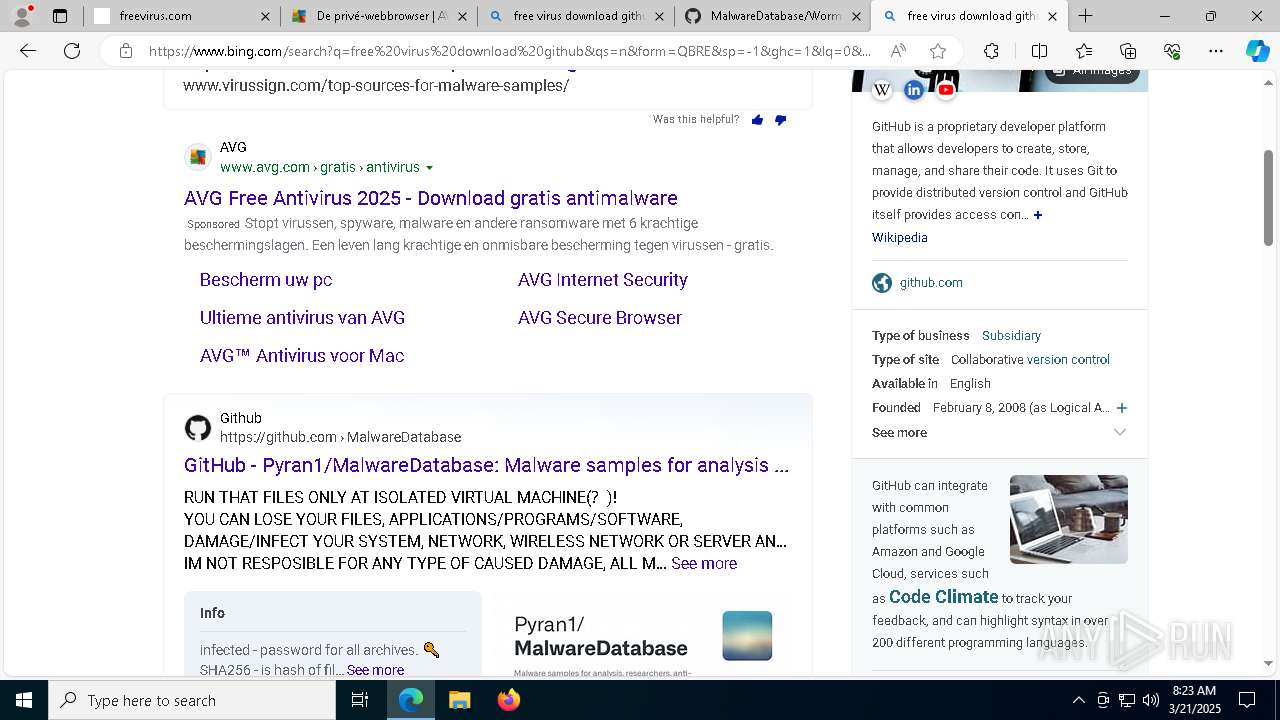The height and width of the screenshot is (720, 1280).
Task: Open a new browser tab
Action: tap(1085, 16)
